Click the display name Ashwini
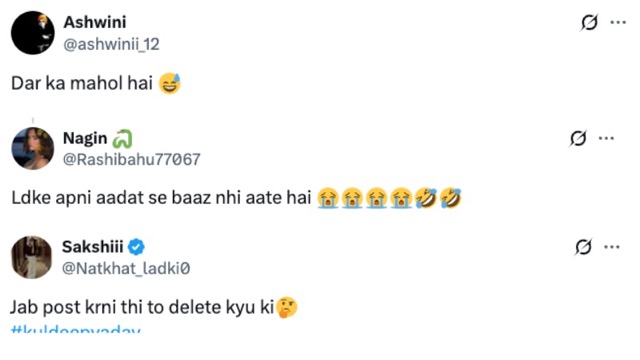This screenshot has width=640, height=360. (95, 22)
